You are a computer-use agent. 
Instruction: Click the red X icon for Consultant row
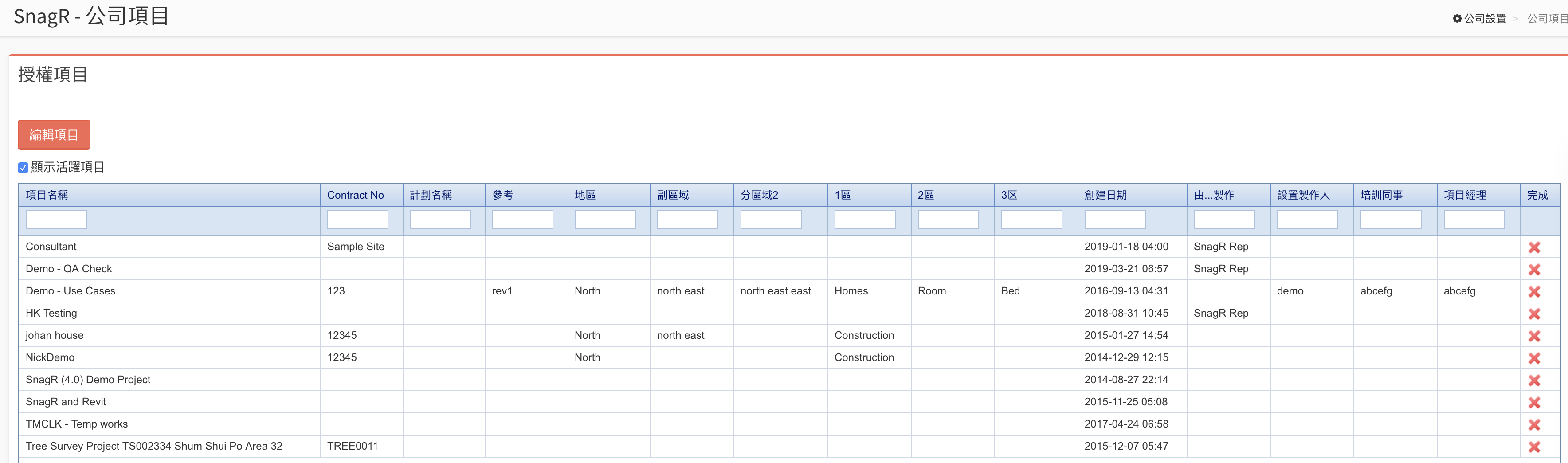pos(1534,247)
